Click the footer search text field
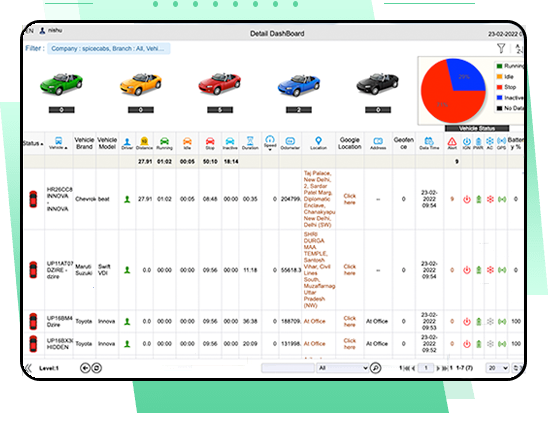The height and width of the screenshot is (425, 548). click(x=288, y=368)
